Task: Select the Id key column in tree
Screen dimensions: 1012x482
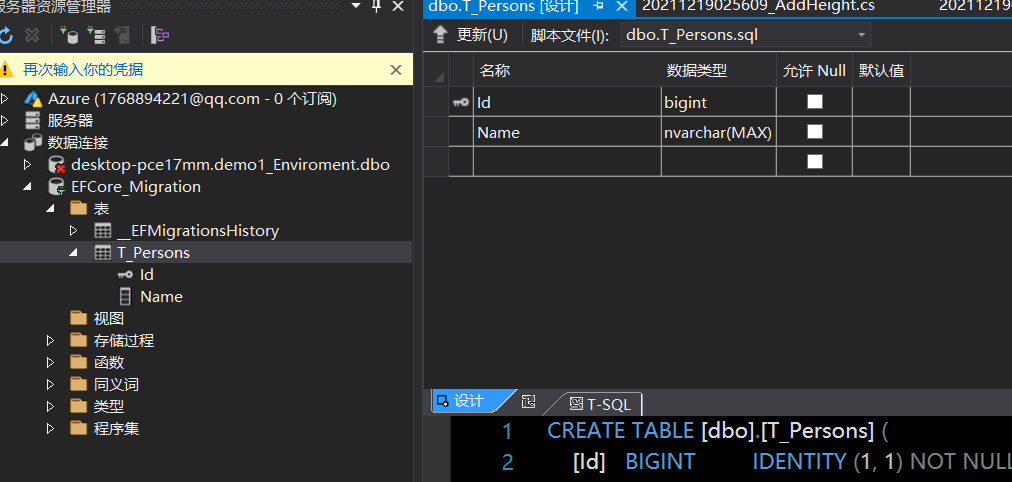Action: (x=147, y=274)
